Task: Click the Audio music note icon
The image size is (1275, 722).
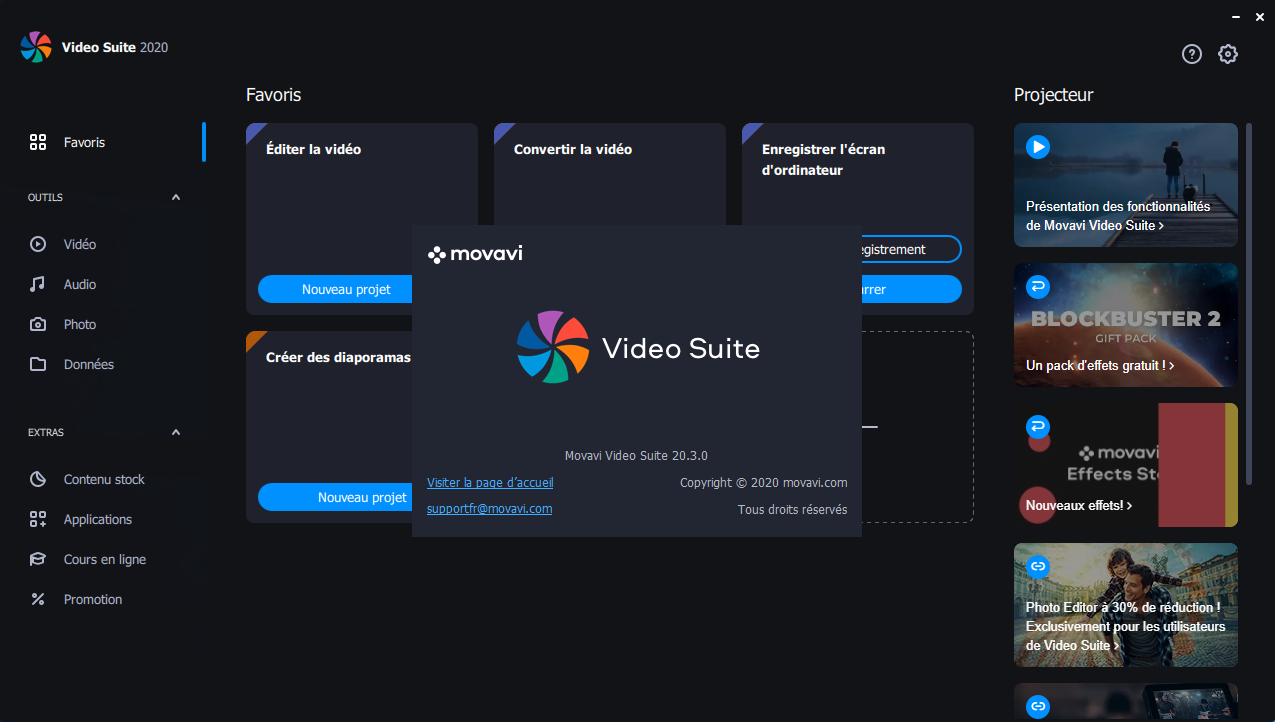Action: 38,284
